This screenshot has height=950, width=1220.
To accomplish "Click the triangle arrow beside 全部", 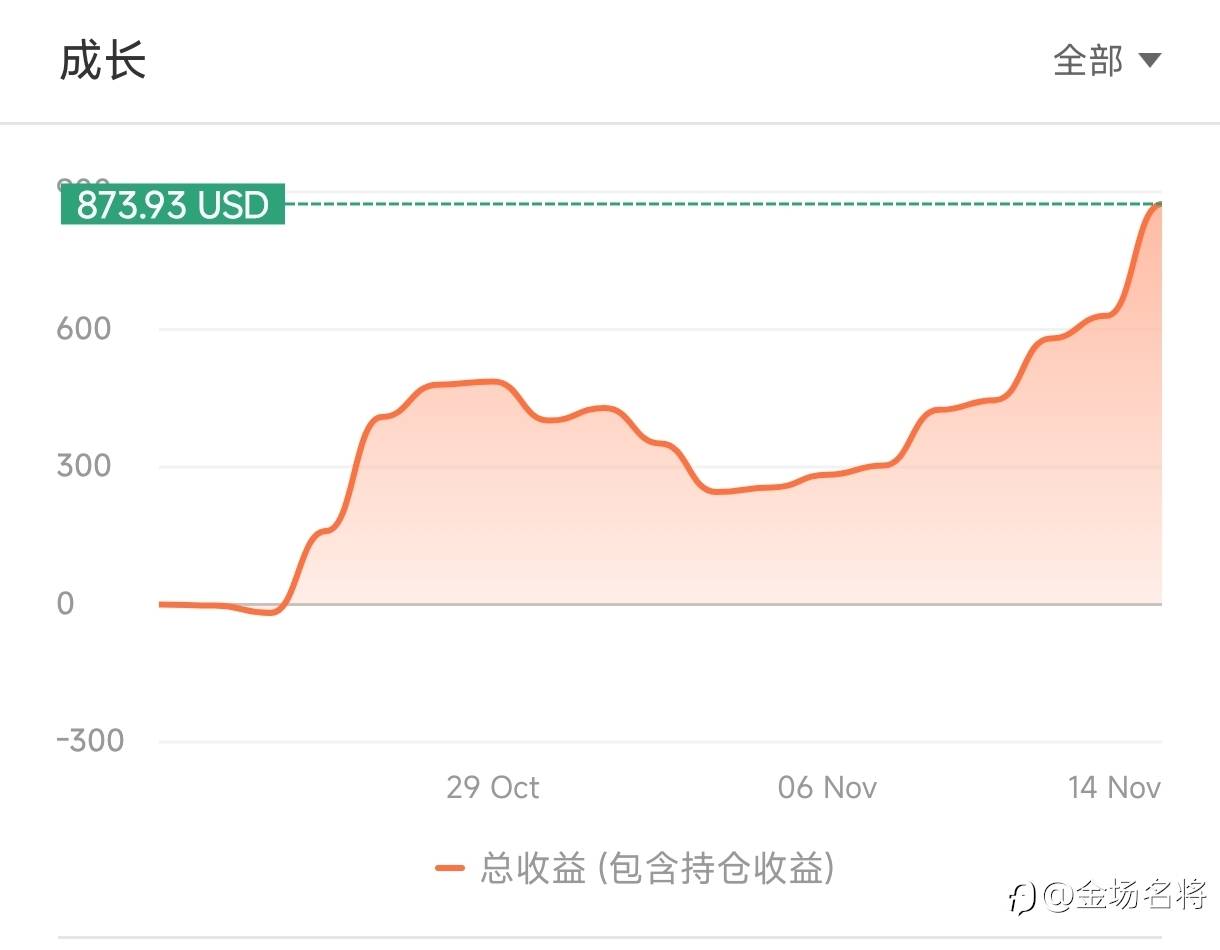I will (1150, 61).
